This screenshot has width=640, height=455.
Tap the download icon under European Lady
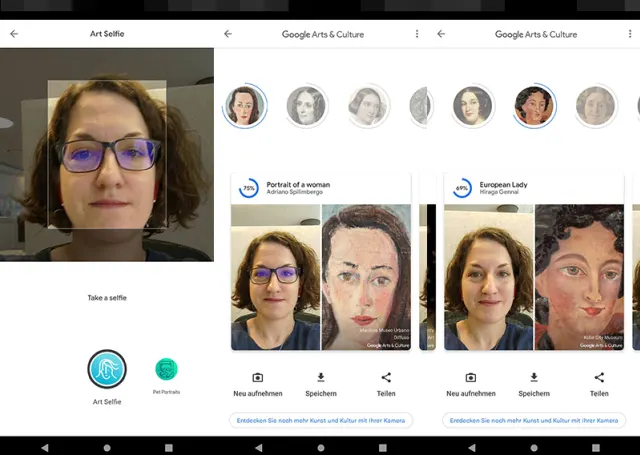(x=534, y=377)
